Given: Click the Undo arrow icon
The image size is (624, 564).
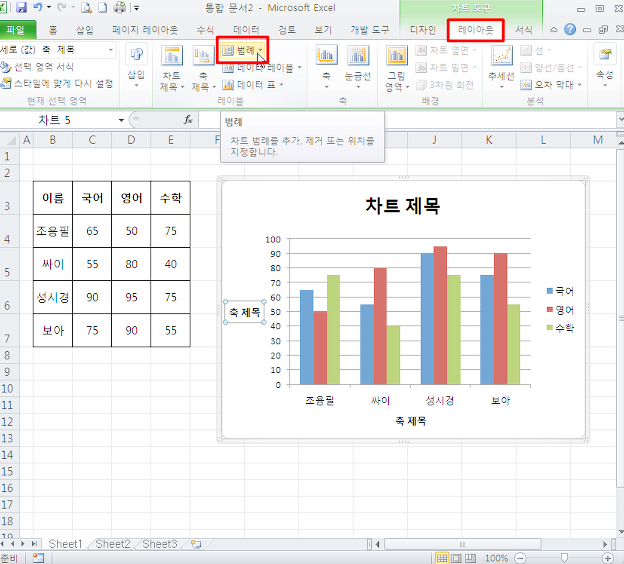Looking at the screenshot, I should pos(38,7).
